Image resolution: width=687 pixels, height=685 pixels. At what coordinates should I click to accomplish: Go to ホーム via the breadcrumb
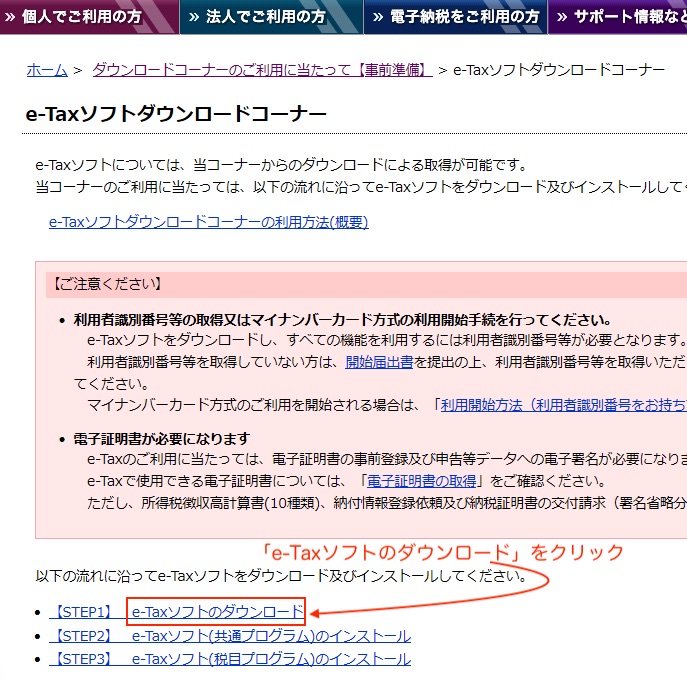point(46,70)
